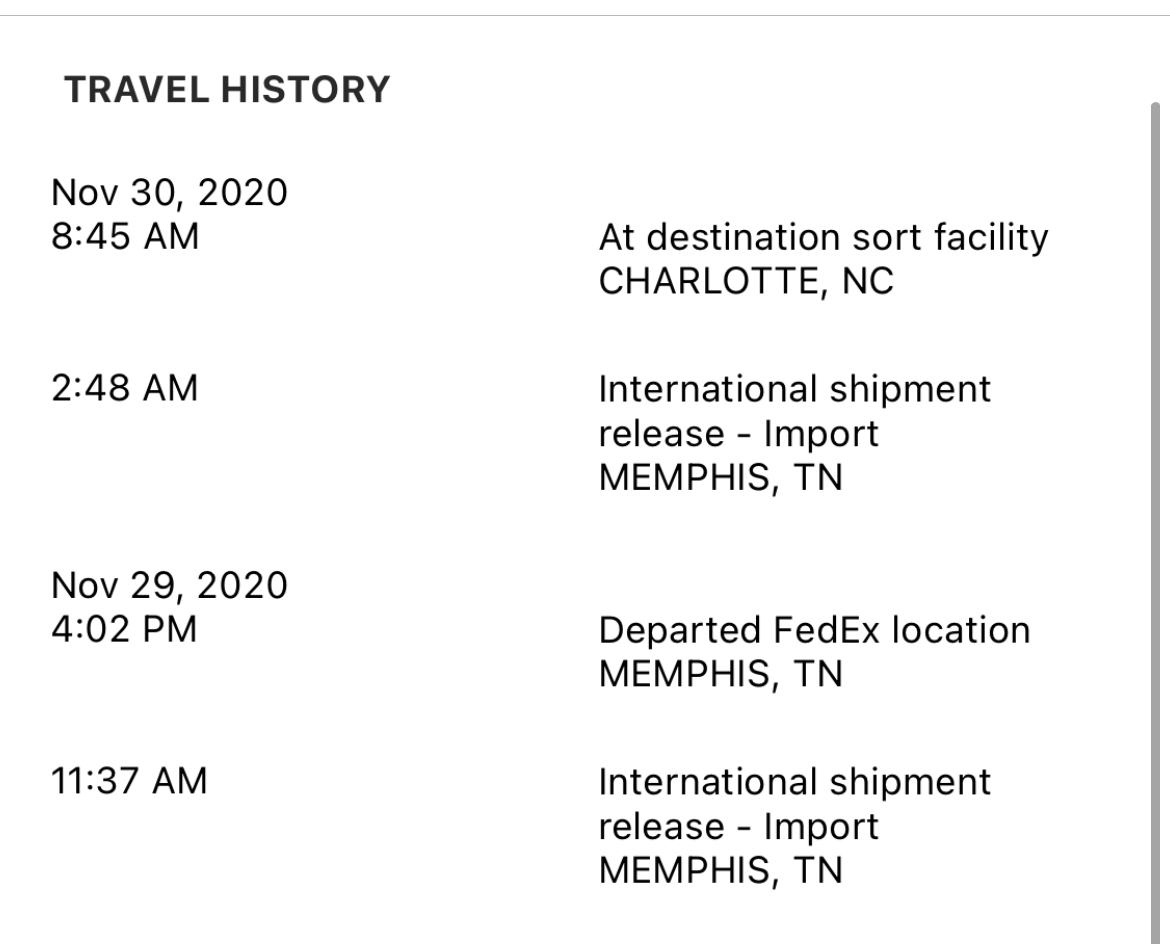The height and width of the screenshot is (944, 1170).
Task: Click MEMPHIS, TN under the 11:37 AM entry
Action: tap(721, 871)
